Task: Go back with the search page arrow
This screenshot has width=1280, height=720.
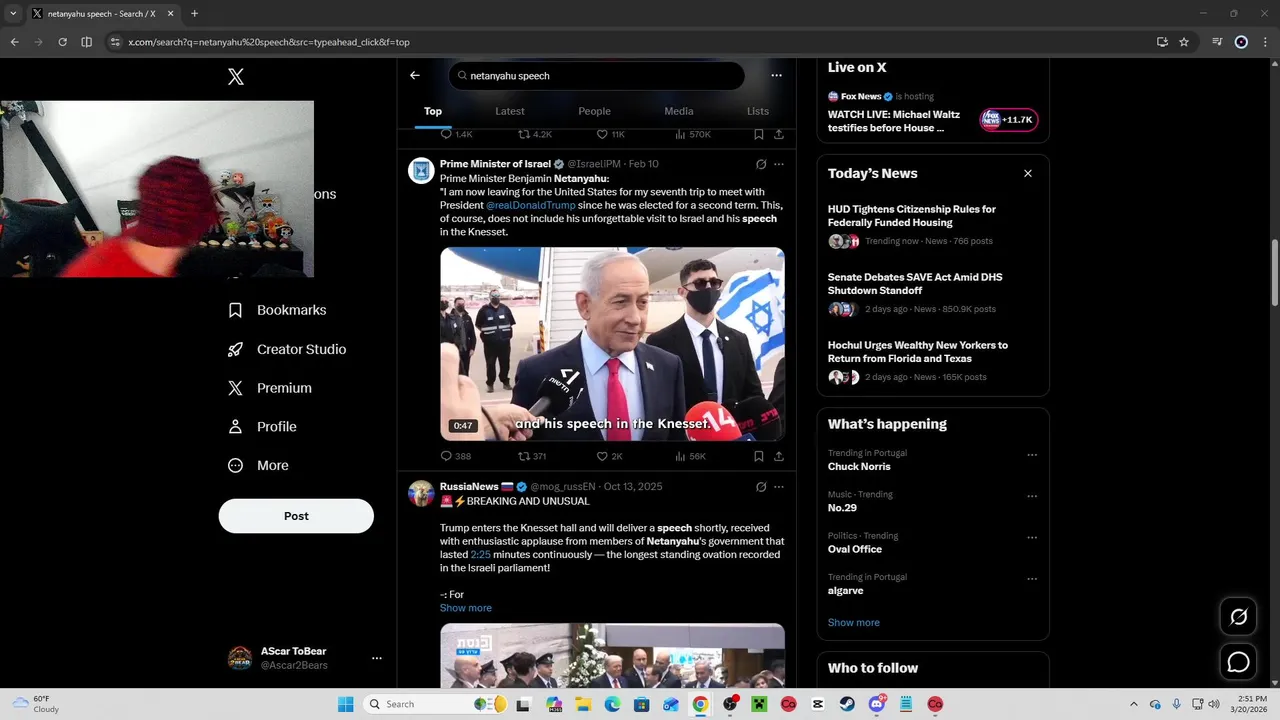Action: point(415,75)
